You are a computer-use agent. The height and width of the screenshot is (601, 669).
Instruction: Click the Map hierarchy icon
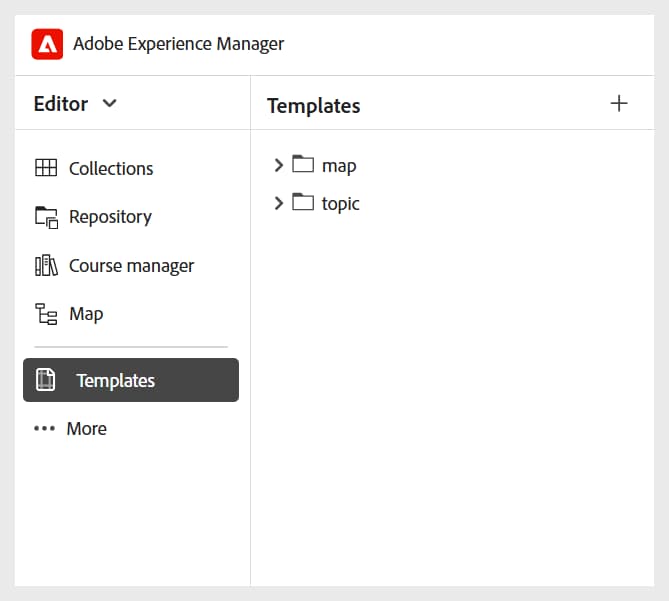(46, 314)
